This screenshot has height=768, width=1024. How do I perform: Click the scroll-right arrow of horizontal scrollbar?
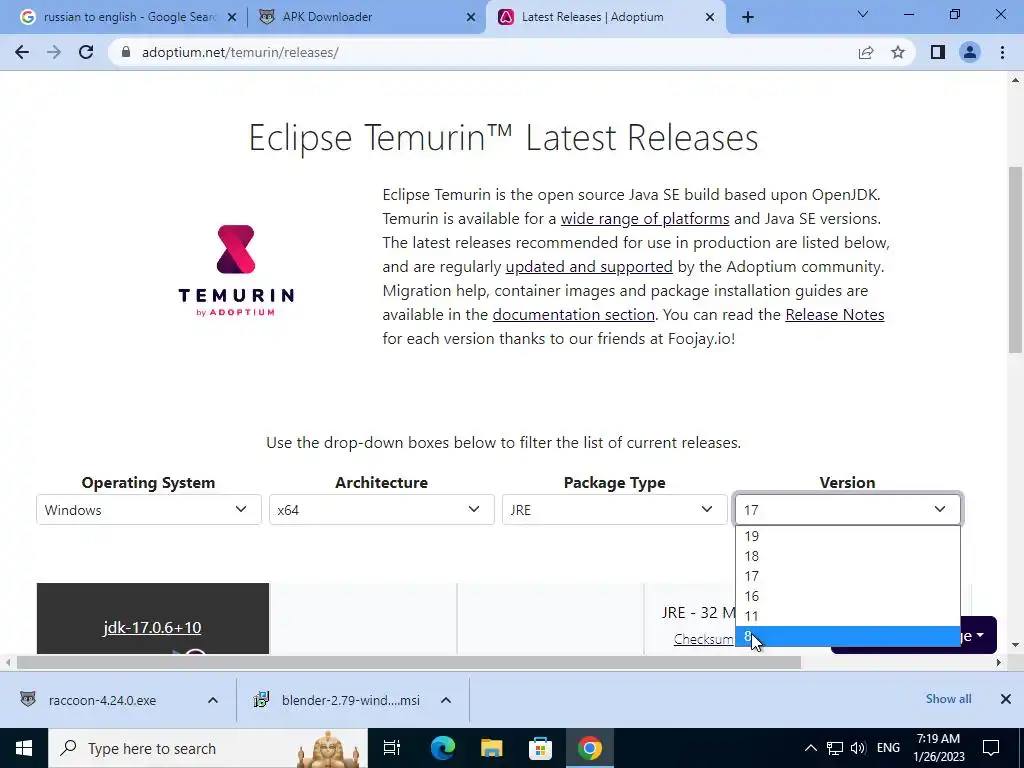(998, 662)
